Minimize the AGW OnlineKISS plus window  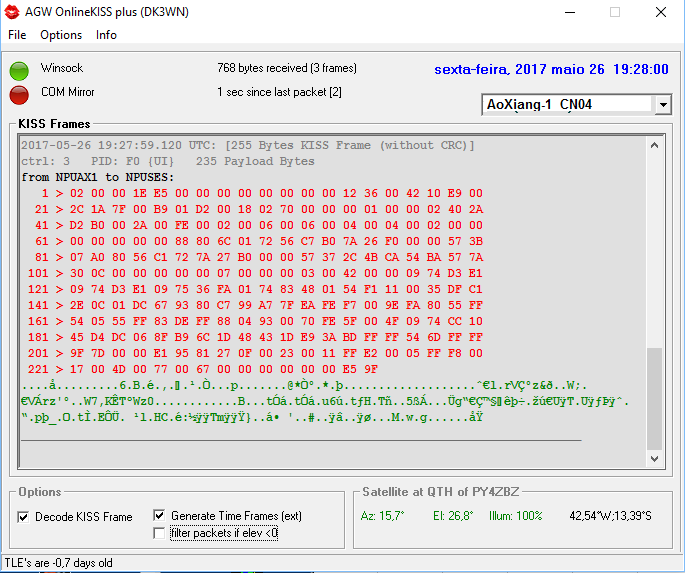click(x=569, y=12)
